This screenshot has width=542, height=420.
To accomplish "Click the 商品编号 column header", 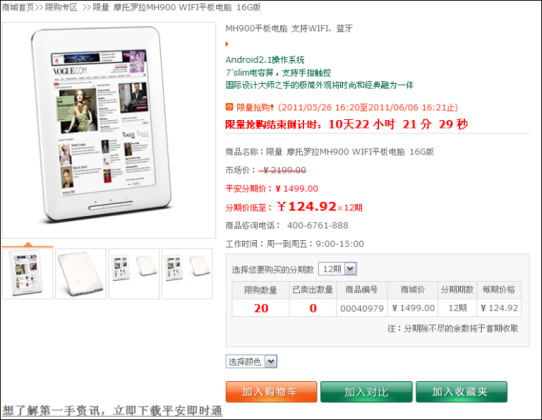I will click(x=362, y=290).
